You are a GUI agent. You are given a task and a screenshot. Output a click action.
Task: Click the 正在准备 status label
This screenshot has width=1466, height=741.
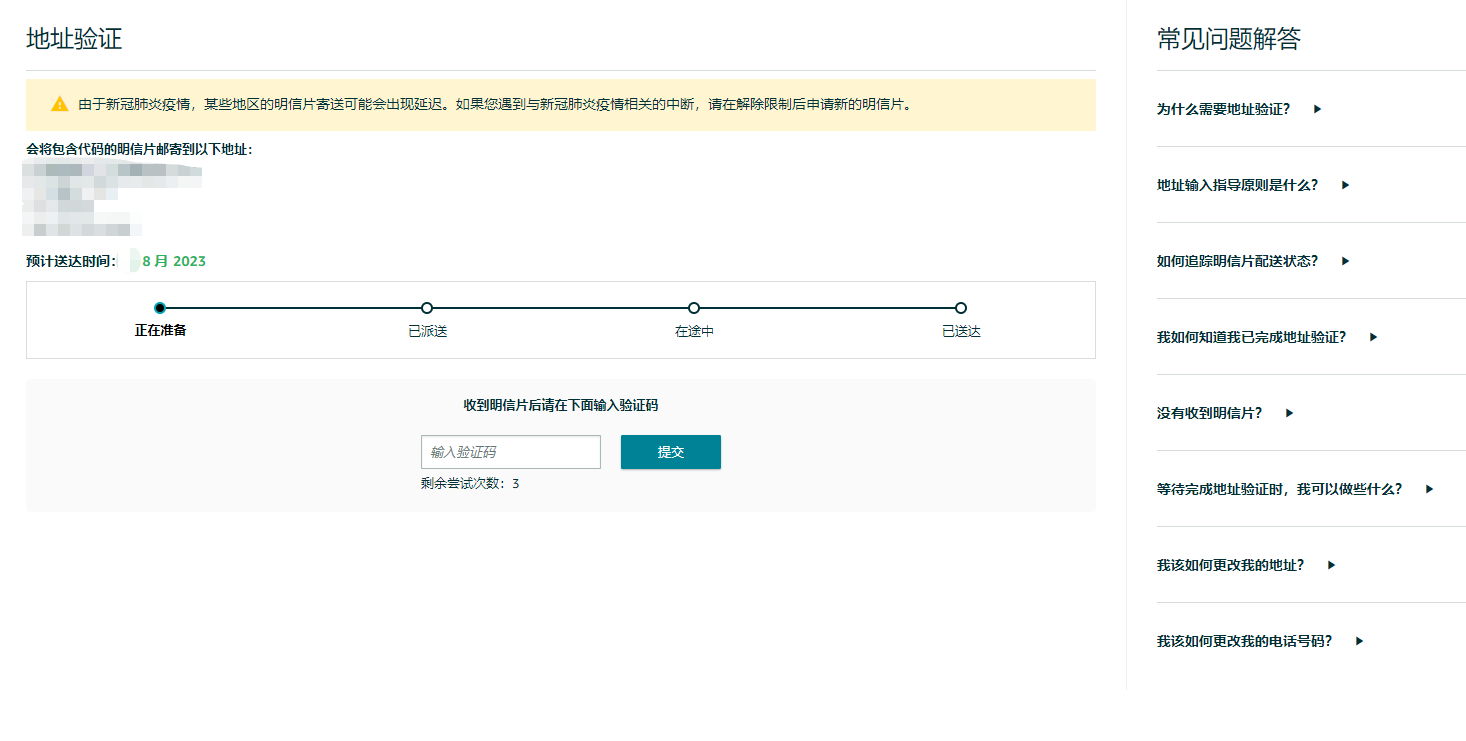[160, 330]
